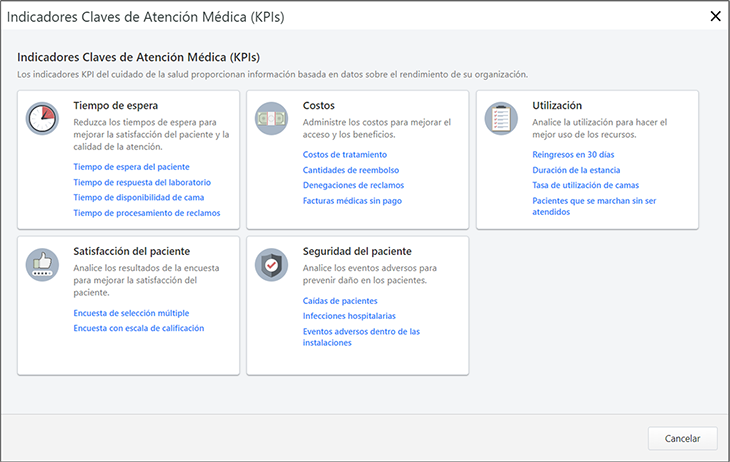Choose Tiempo de disponibilidad de cama
This screenshot has width=730, height=462.
(139, 198)
